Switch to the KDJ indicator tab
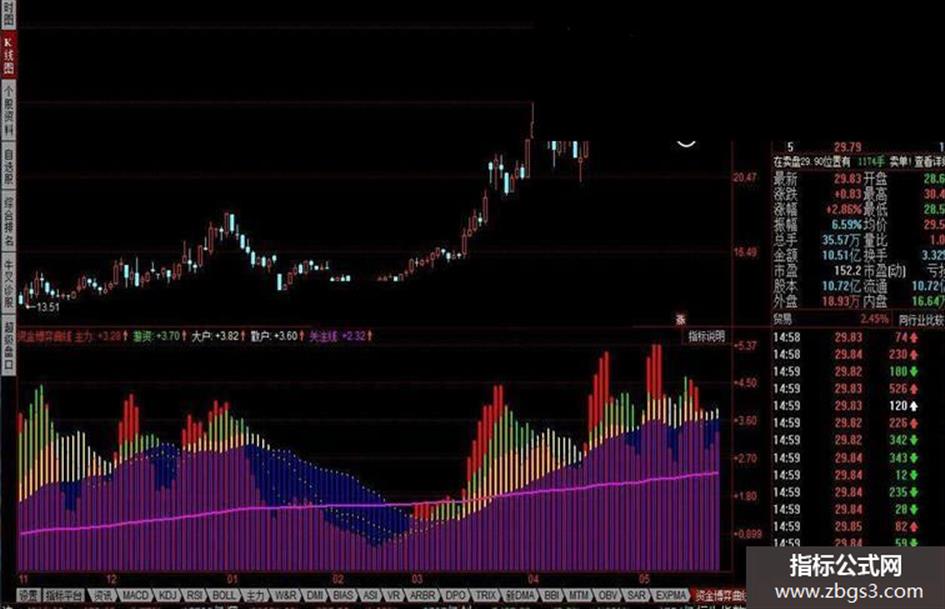The image size is (945, 609). point(168,596)
